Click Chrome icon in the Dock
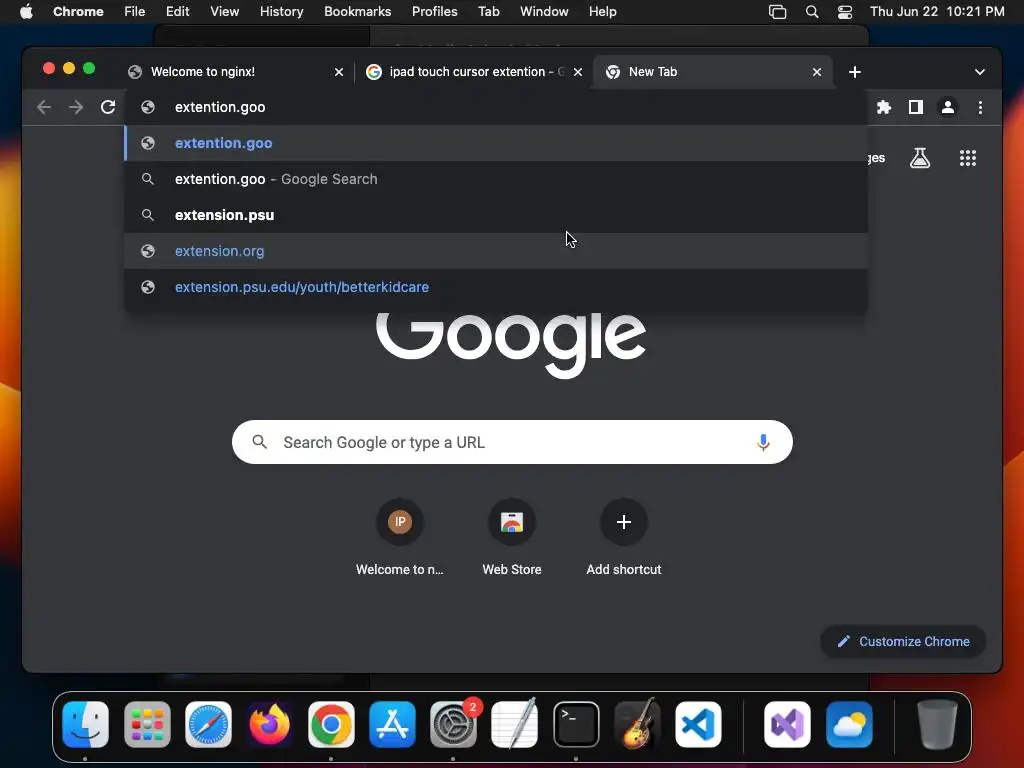Image resolution: width=1024 pixels, height=768 pixels. (331, 724)
